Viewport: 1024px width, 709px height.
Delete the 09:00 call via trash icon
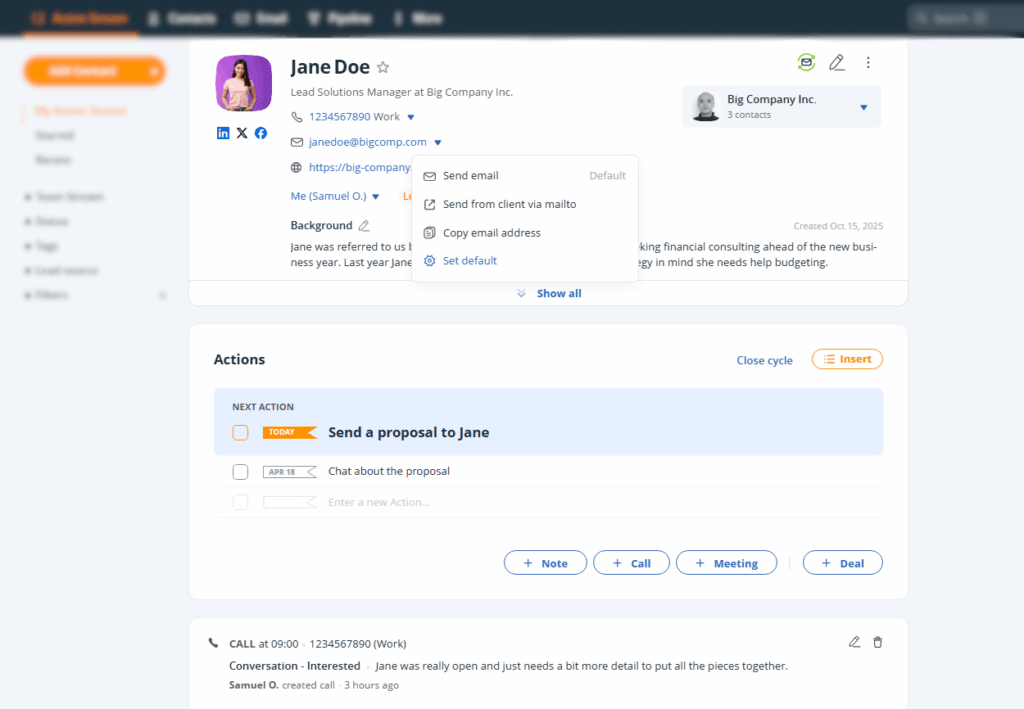pos(880,642)
